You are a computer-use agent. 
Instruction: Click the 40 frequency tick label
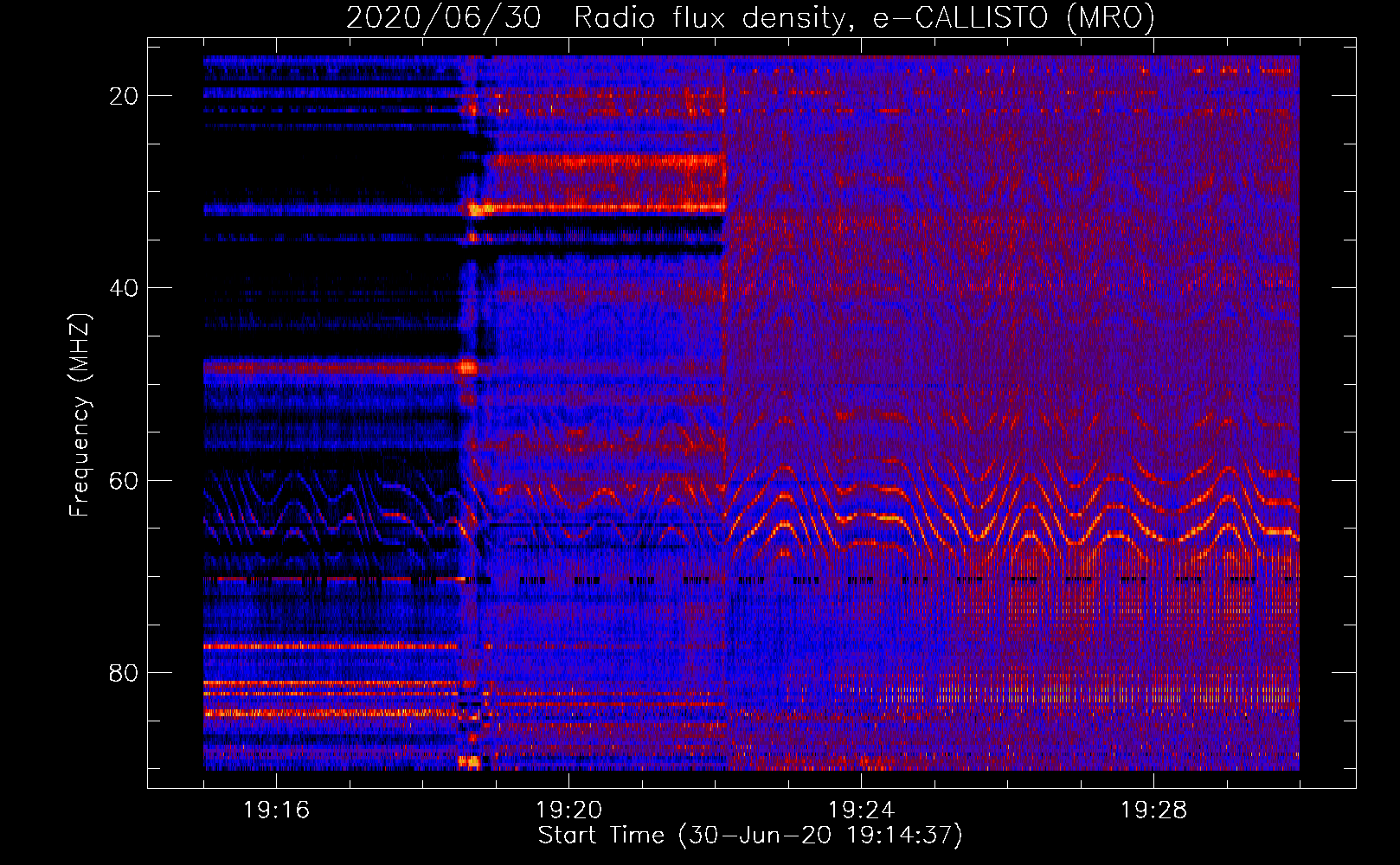(124, 288)
